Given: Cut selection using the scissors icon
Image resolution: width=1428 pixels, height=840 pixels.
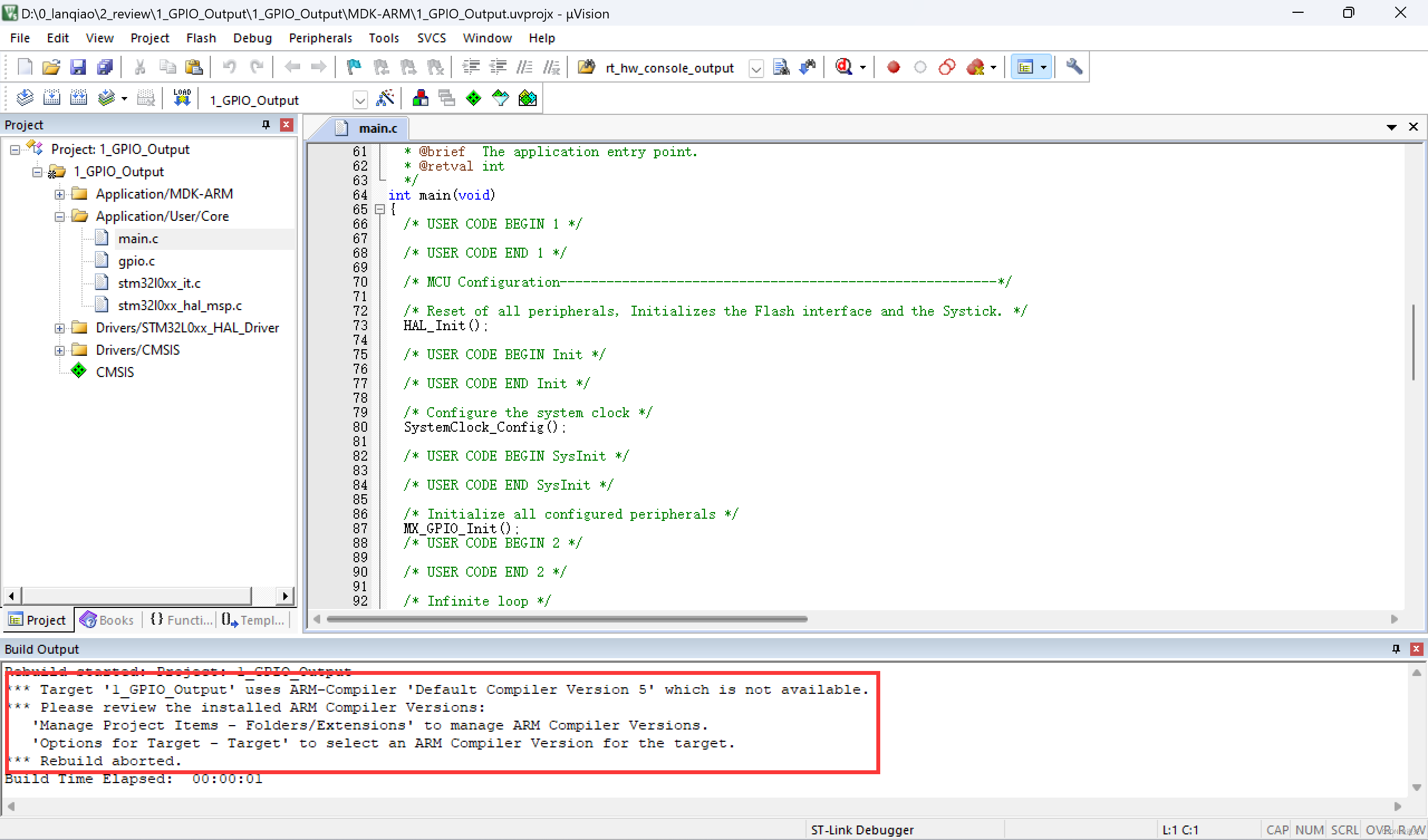Looking at the screenshot, I should 140,67.
